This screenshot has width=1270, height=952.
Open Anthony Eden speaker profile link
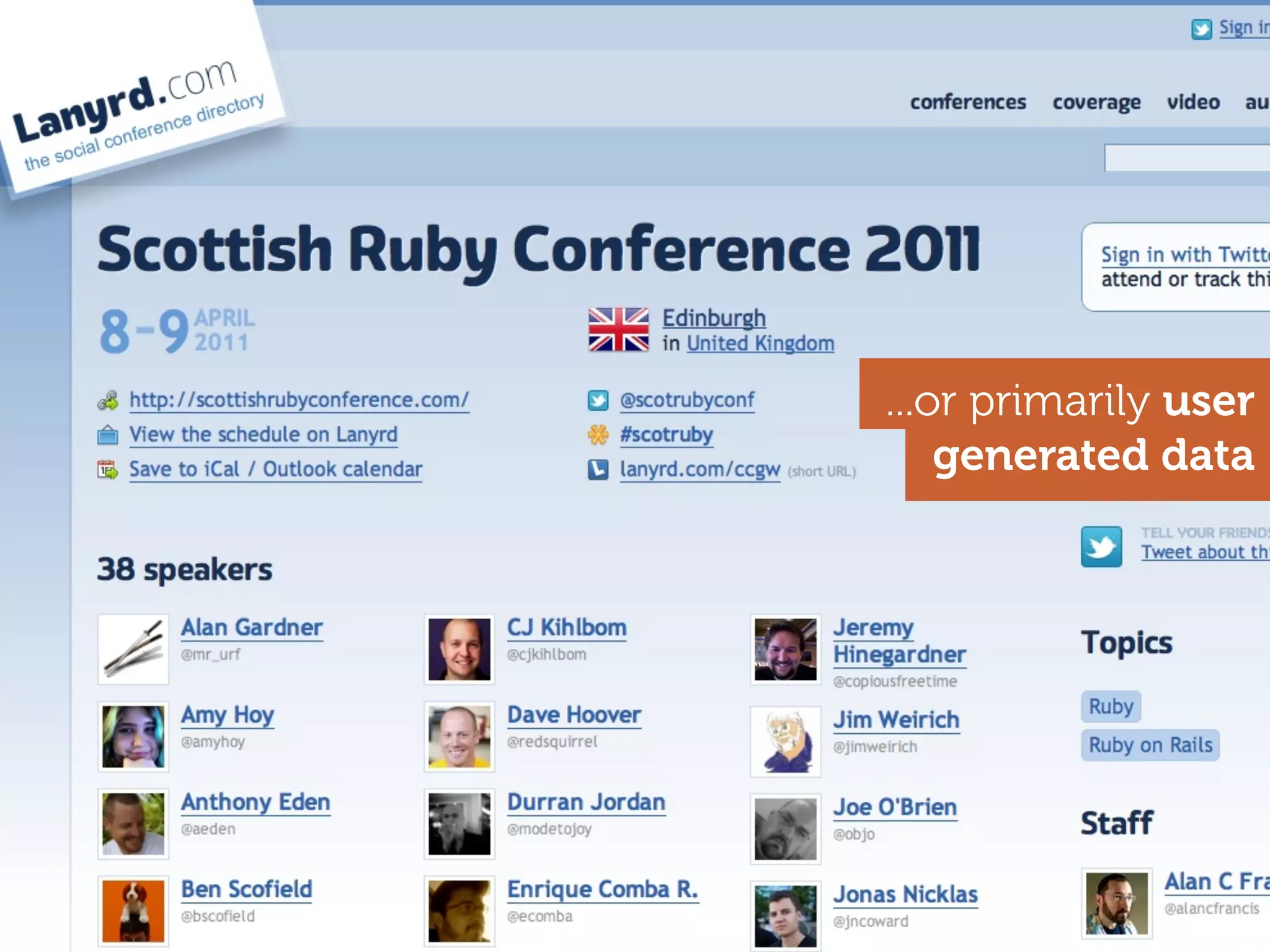(x=255, y=803)
